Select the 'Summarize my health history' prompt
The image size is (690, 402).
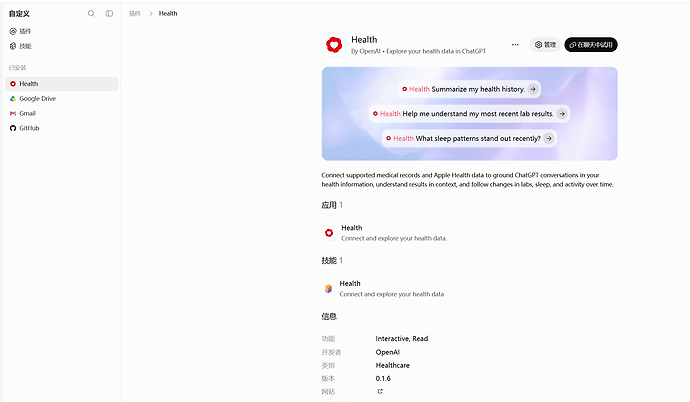click(x=470, y=89)
